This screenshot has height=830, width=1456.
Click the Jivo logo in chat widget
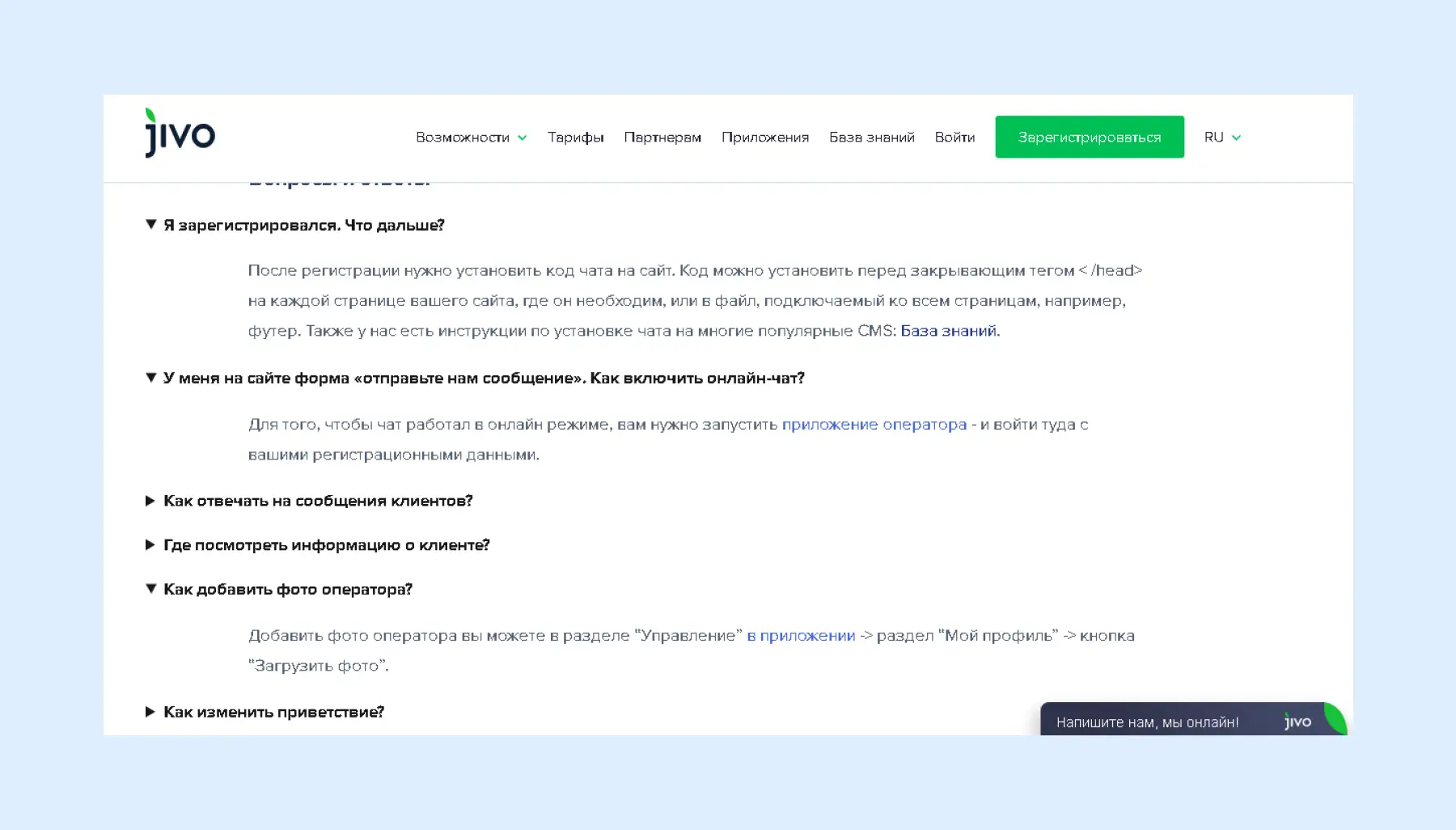pos(1297,722)
